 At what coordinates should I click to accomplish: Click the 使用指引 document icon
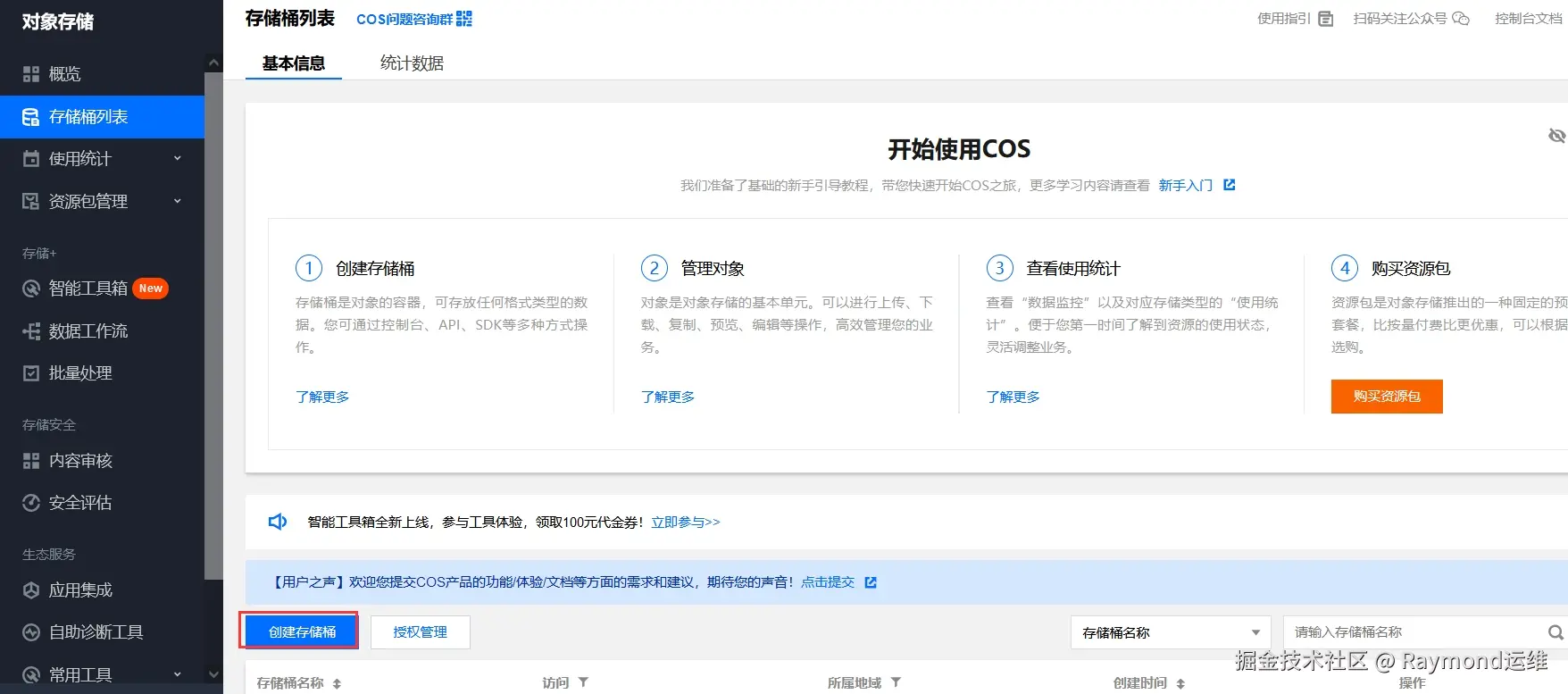pyautogui.click(x=1326, y=19)
